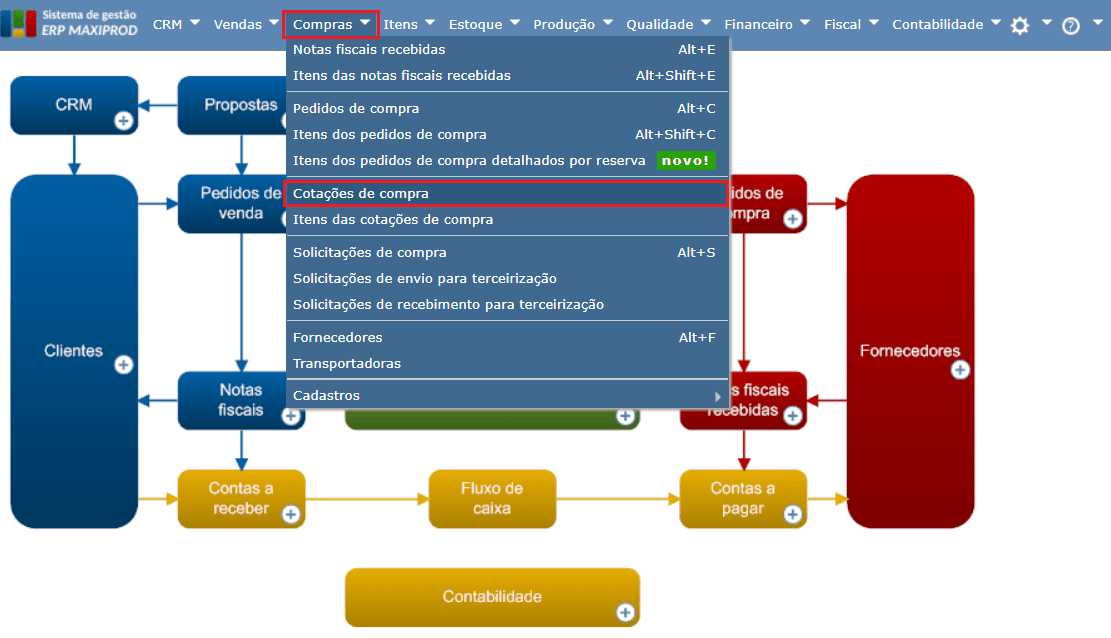
Task: Expand the Contabilidade dropdown arrow
Action: [x=996, y=23]
